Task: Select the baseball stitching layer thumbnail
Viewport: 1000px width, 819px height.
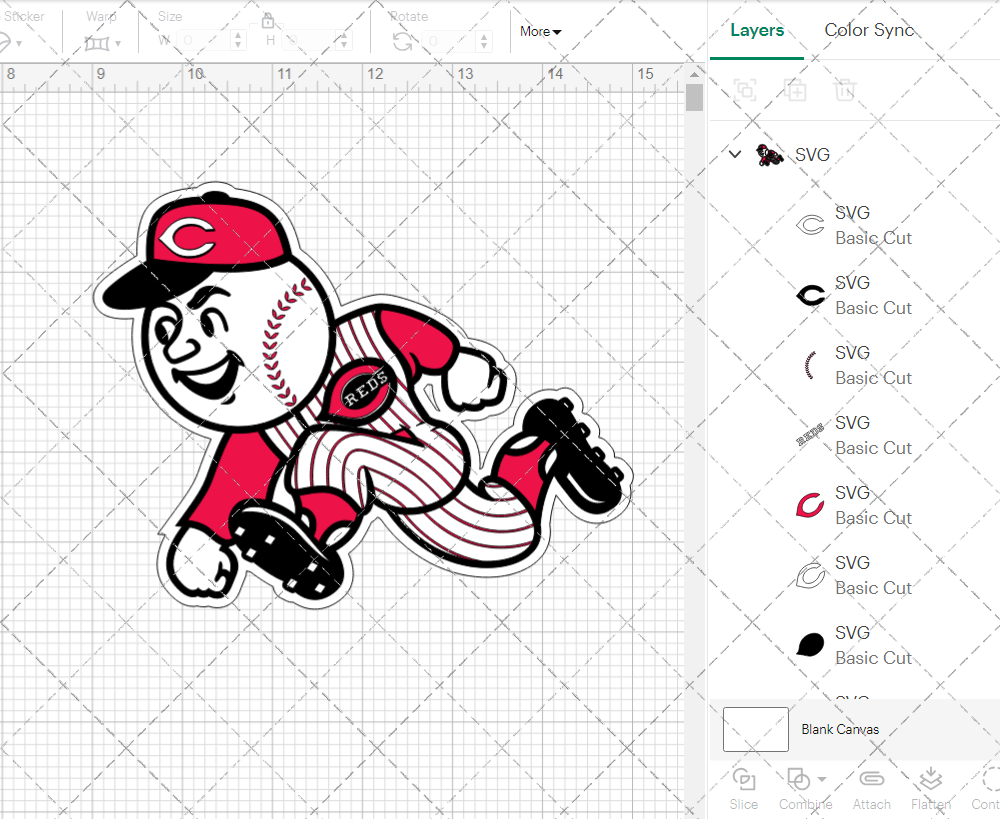Action: (x=810, y=365)
